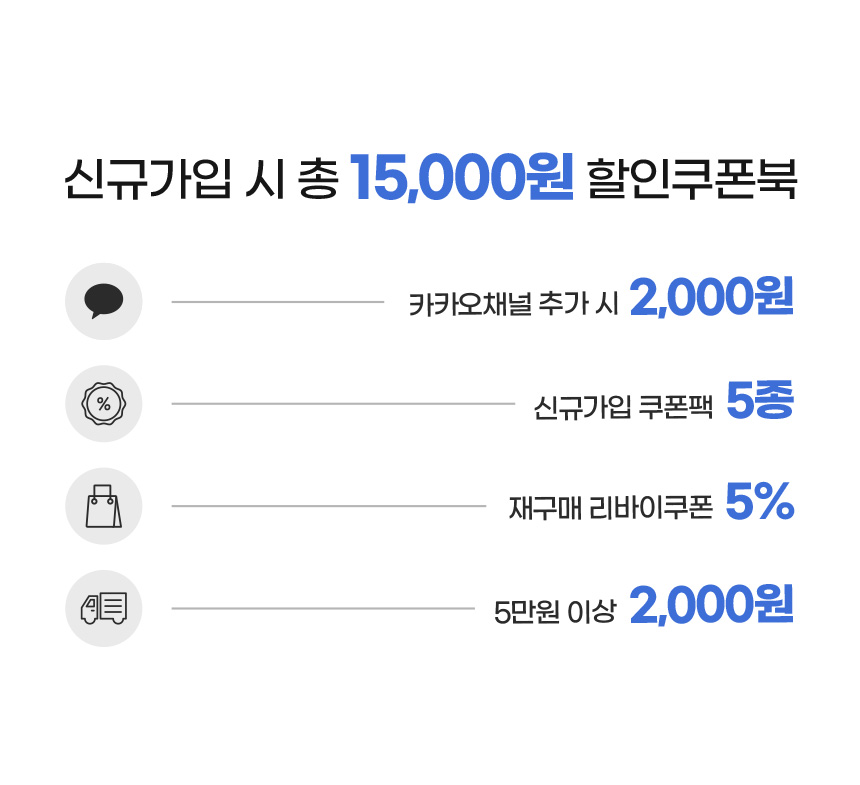The width and height of the screenshot is (860, 785).
Task: Click the percent coupon badge icon
Action: 104,404
